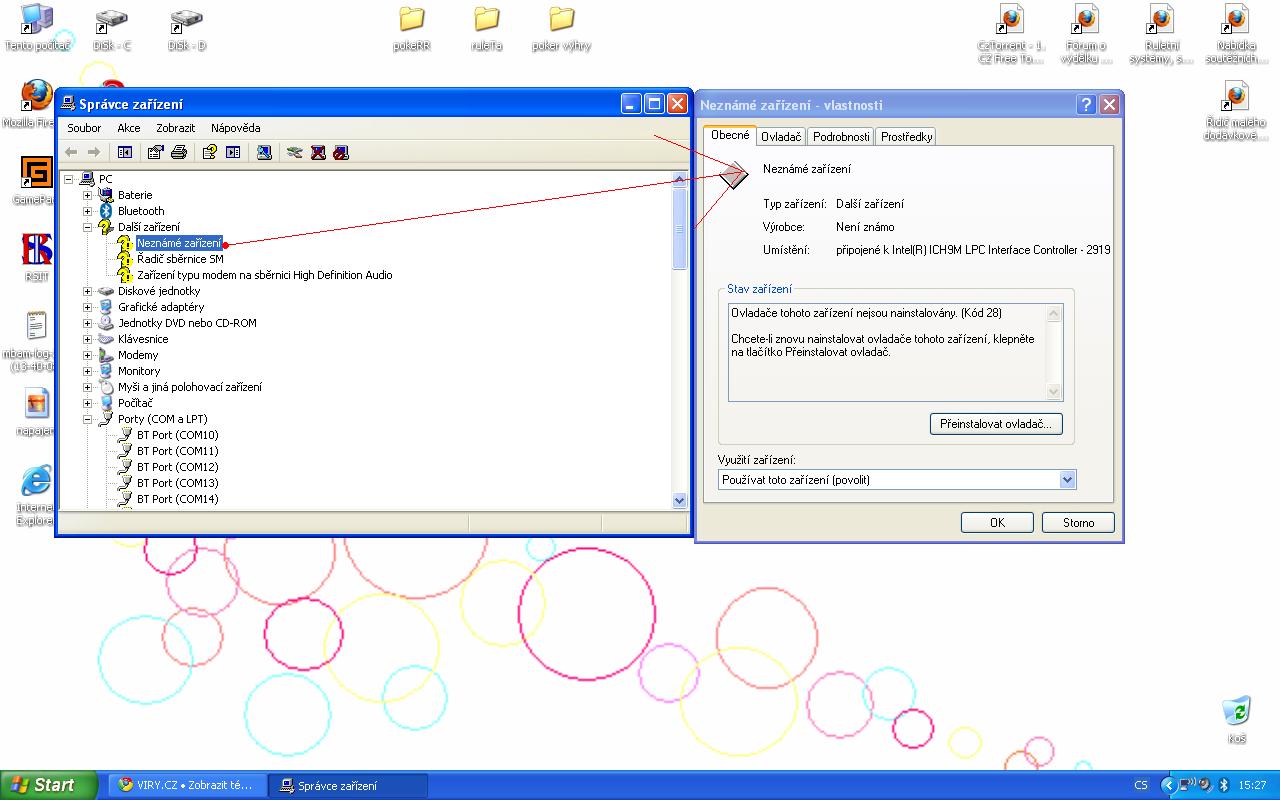Screen dimensions: 1280x800
Task: Expand the Bluetooth tree node
Action: 88,211
